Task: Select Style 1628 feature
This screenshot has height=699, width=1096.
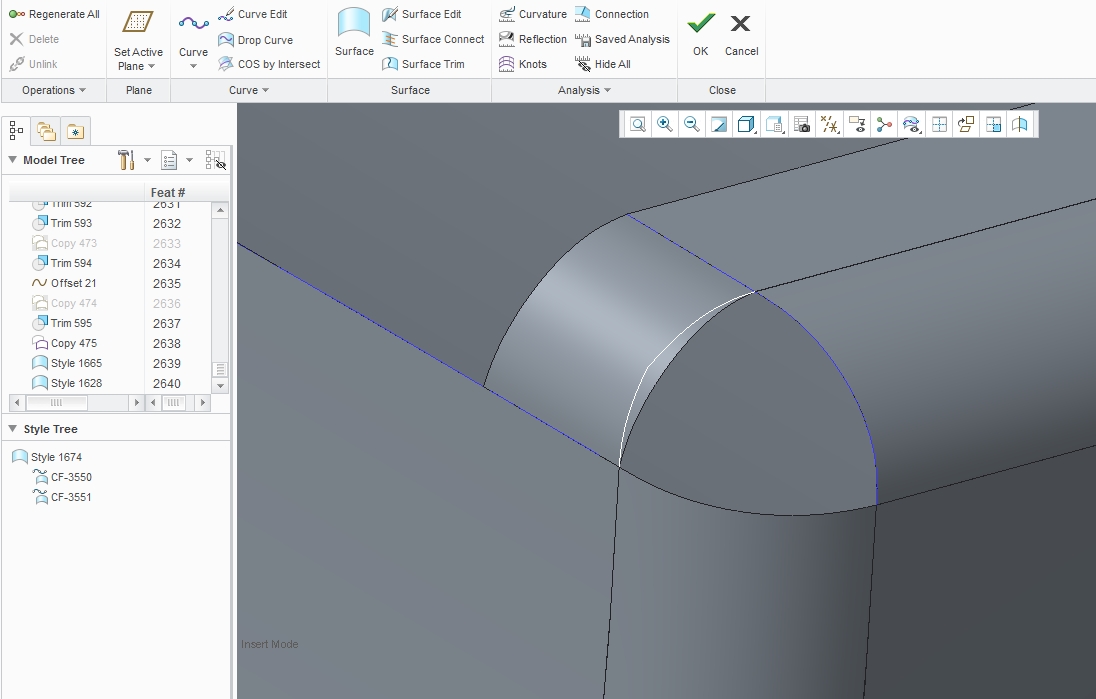Action: (x=66, y=383)
